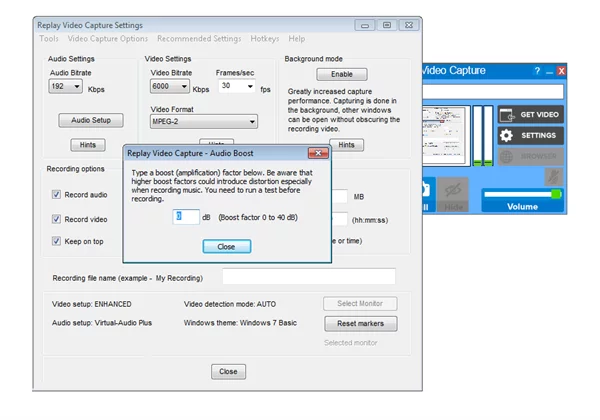600x420 pixels.
Task: Open the Tools menu
Action: click(48, 39)
